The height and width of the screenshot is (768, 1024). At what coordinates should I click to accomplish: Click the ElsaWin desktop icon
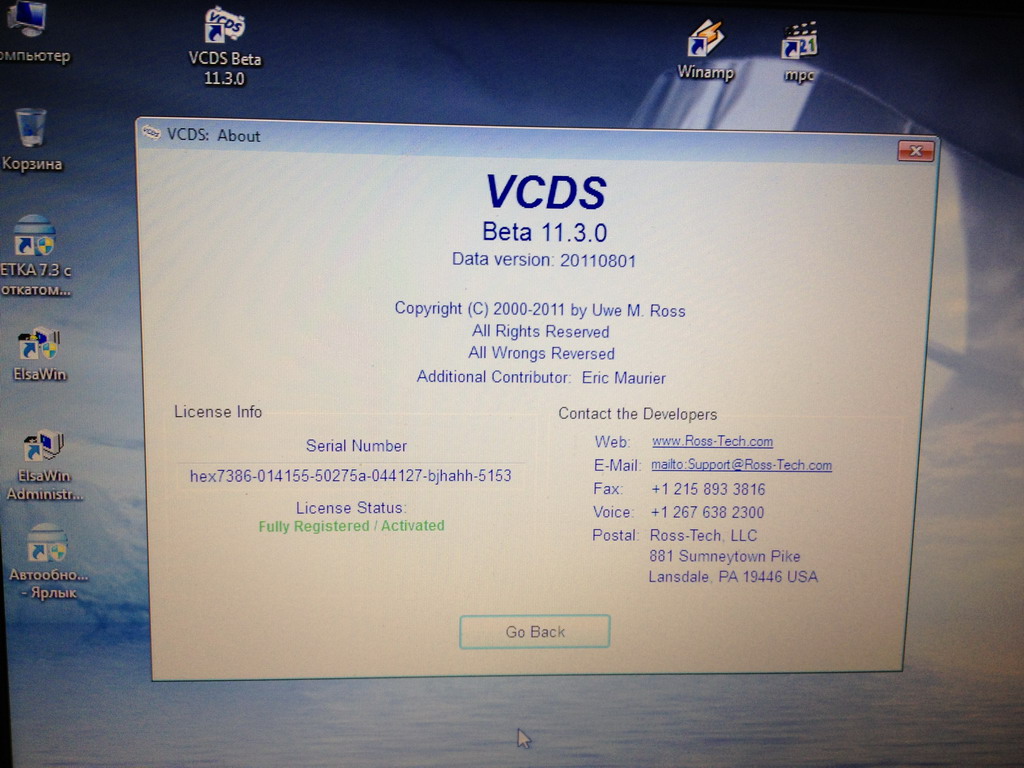point(39,345)
